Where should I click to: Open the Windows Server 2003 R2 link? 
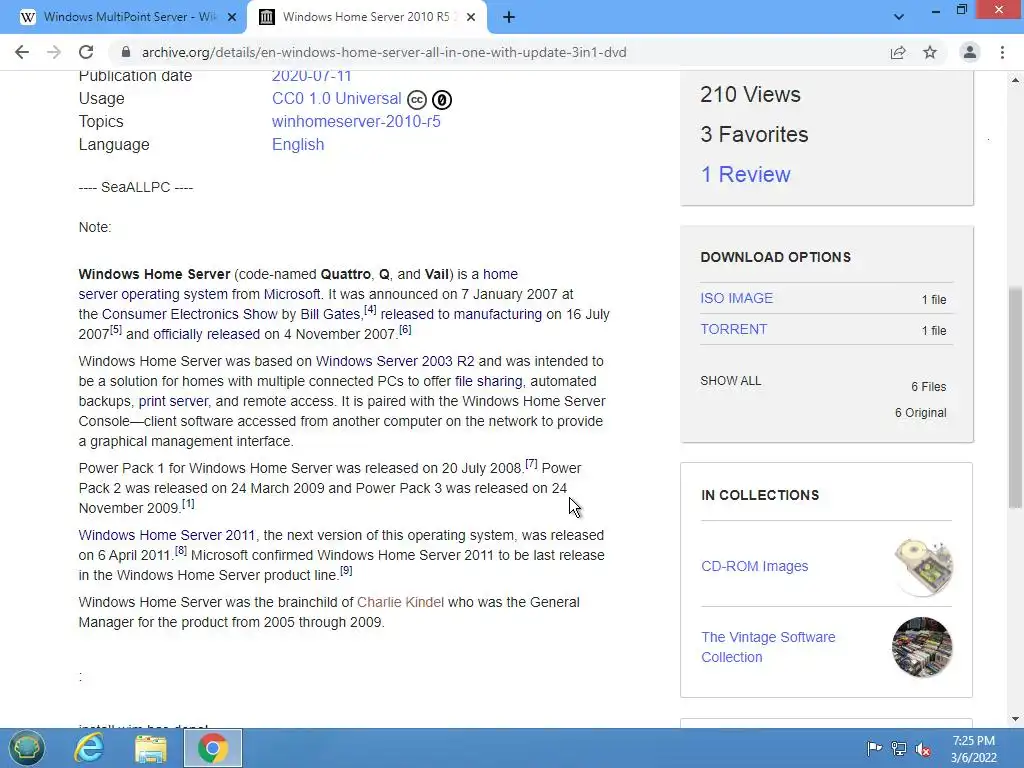(395, 361)
